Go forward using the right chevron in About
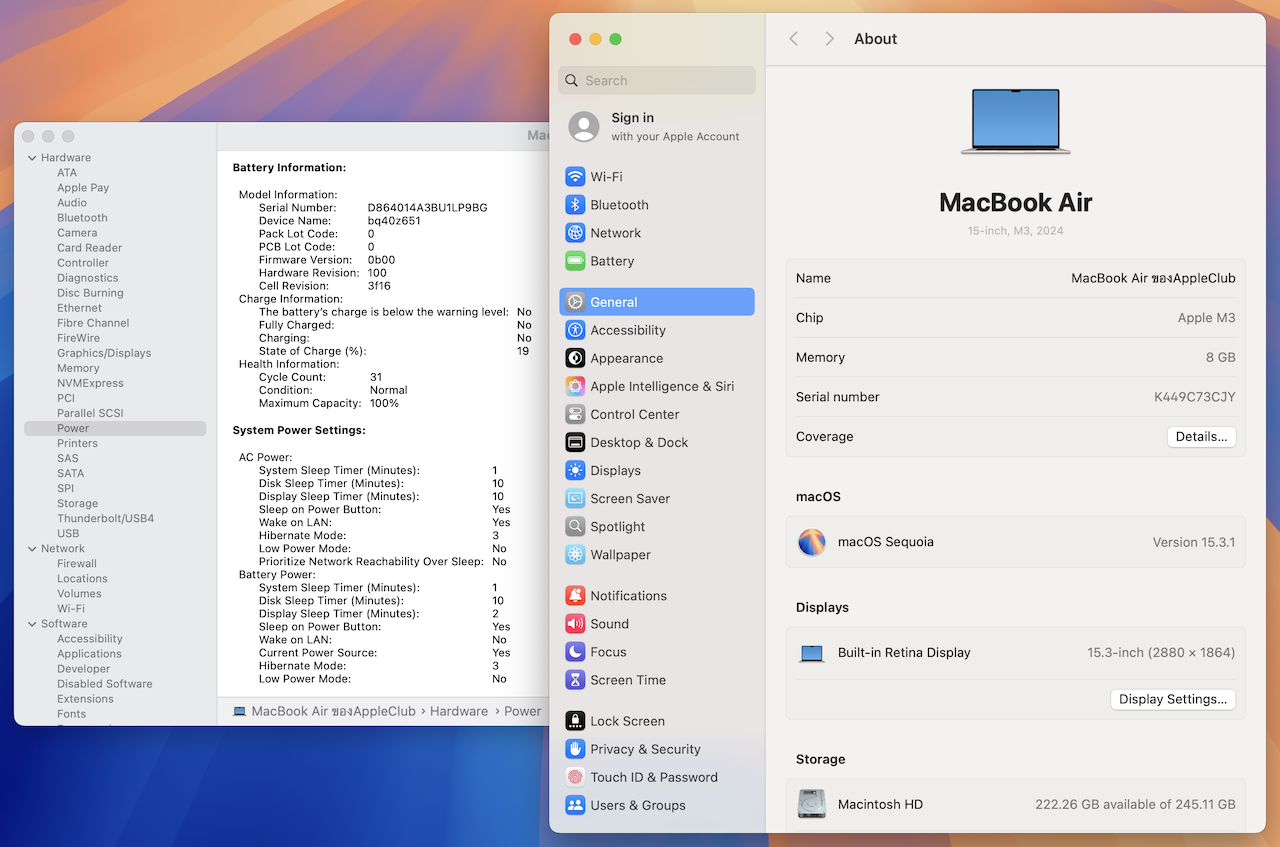The image size is (1280, 847). tap(829, 39)
